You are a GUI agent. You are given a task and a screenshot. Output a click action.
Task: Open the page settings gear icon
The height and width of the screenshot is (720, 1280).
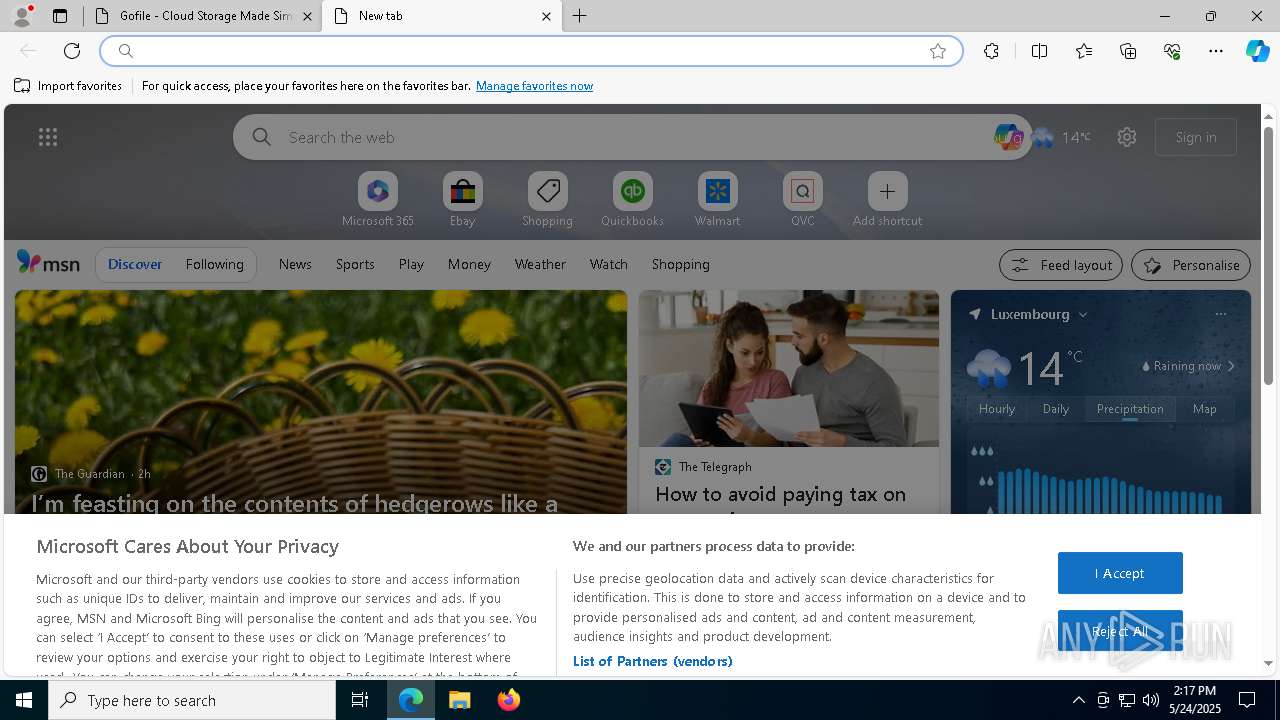coord(1127,137)
